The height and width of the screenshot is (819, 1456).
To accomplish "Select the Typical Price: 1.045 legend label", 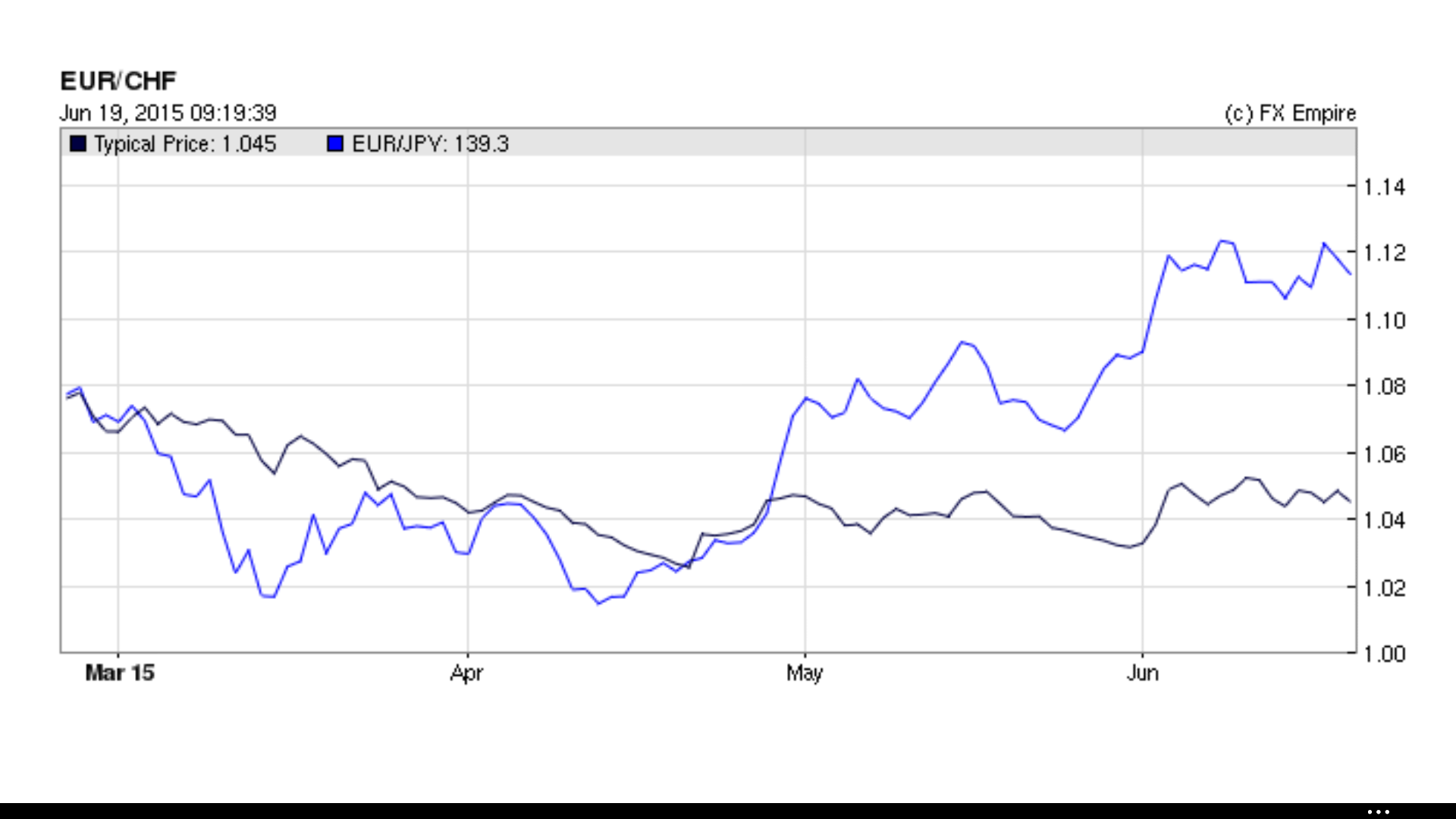I will [185, 144].
